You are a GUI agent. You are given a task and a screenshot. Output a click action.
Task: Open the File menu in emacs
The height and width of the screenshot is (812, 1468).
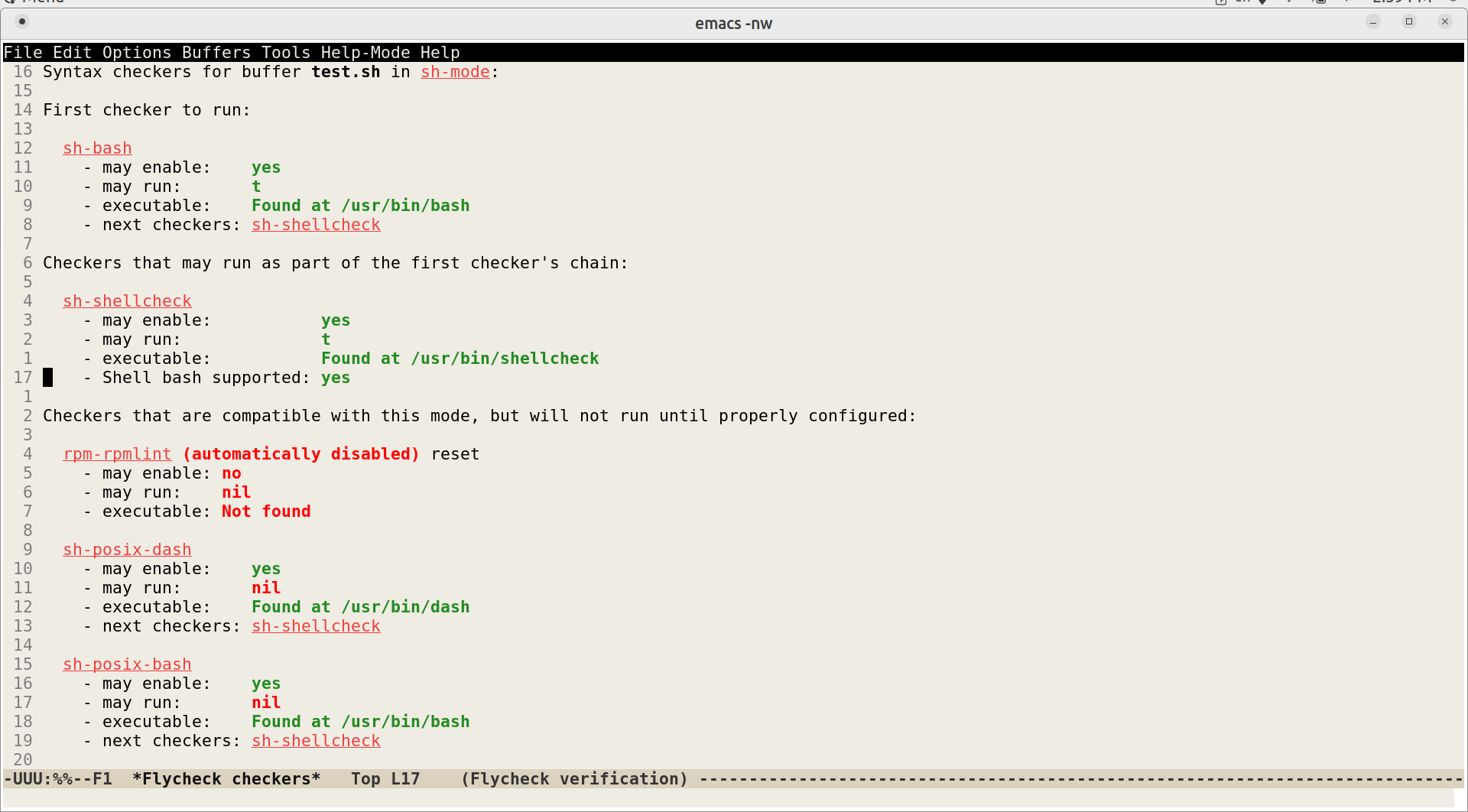[23, 52]
